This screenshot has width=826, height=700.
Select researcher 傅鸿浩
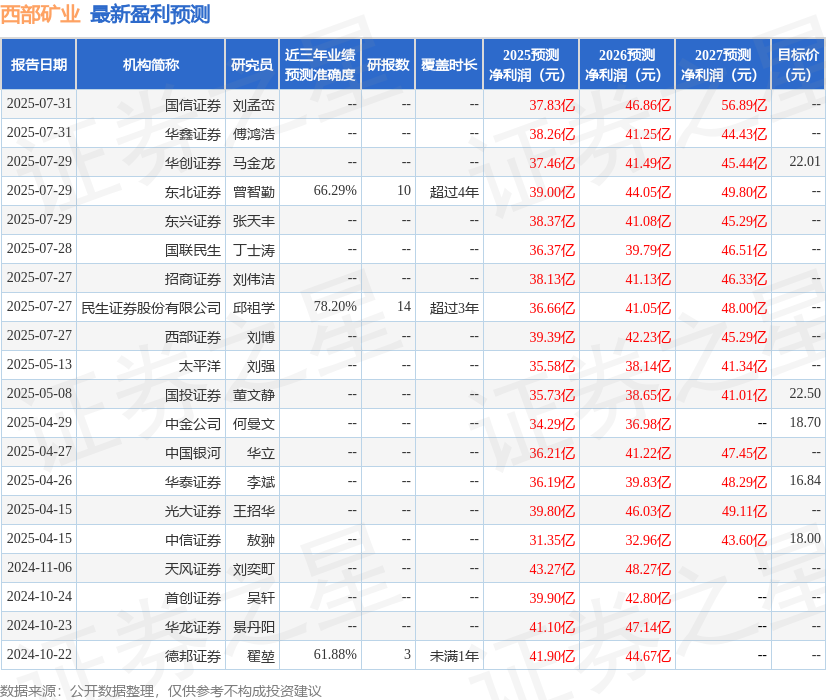pyautogui.click(x=254, y=134)
